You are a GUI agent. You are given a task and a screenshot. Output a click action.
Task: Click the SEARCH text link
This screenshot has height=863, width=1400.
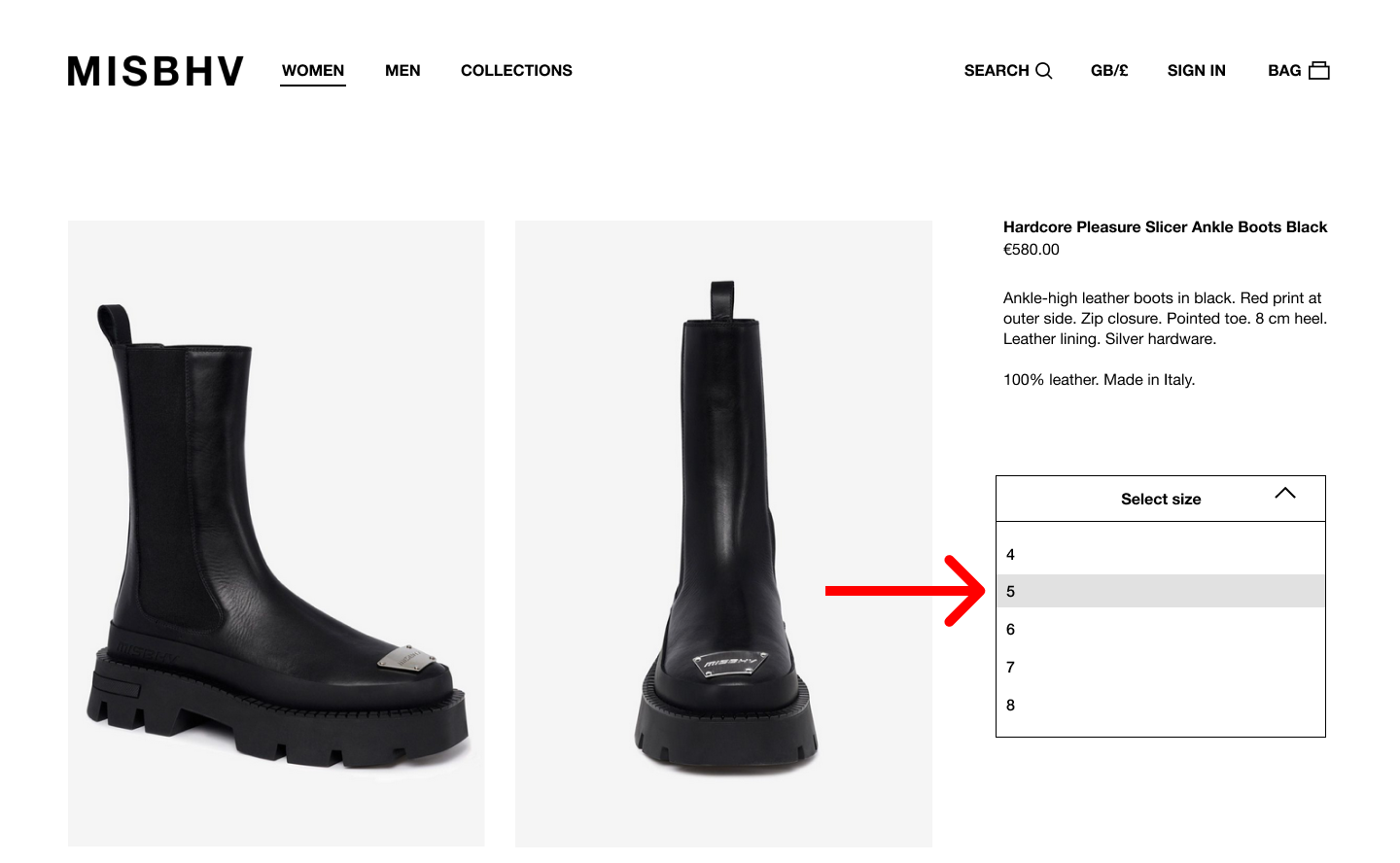[x=996, y=71]
